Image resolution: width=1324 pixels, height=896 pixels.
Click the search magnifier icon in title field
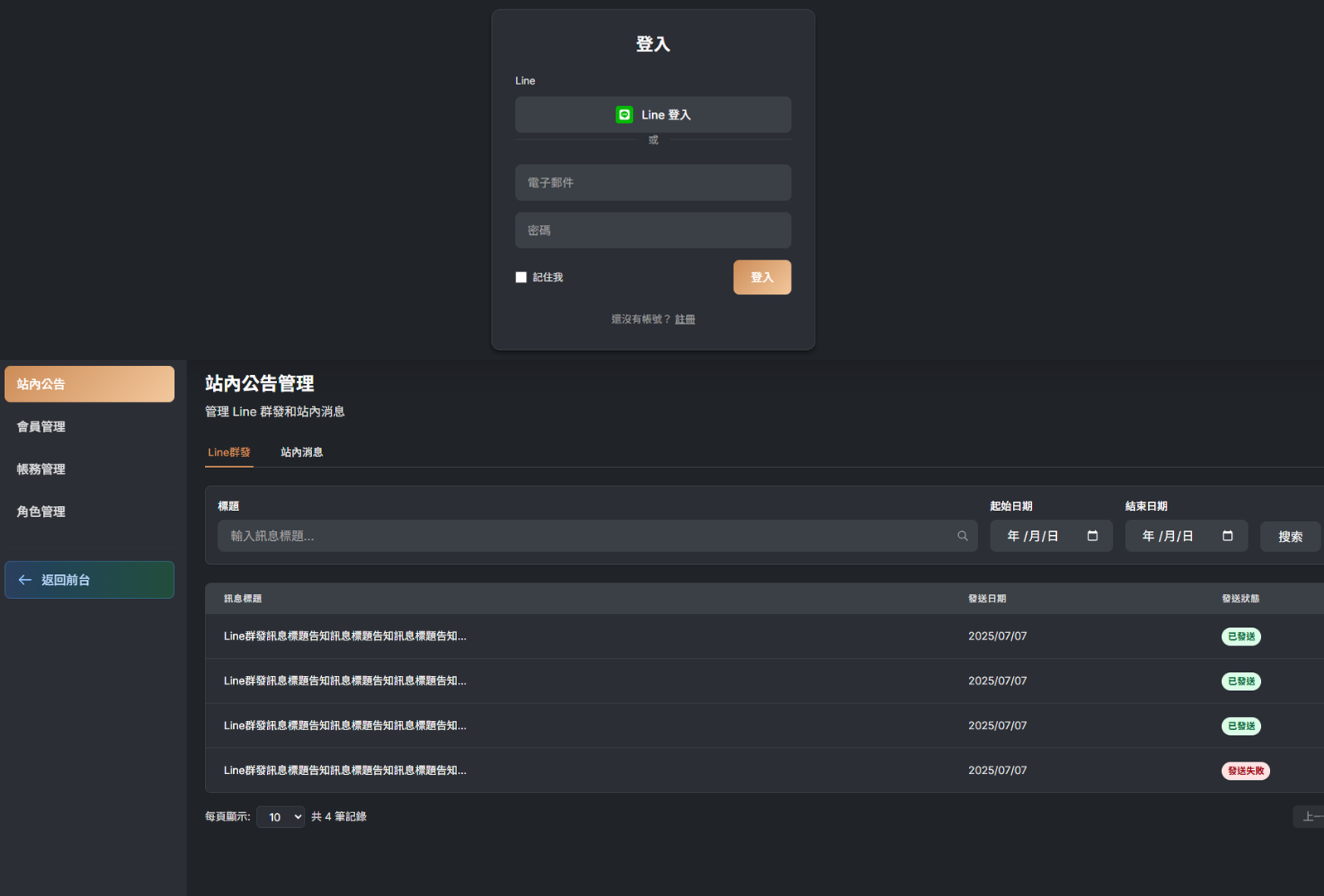[x=962, y=536]
